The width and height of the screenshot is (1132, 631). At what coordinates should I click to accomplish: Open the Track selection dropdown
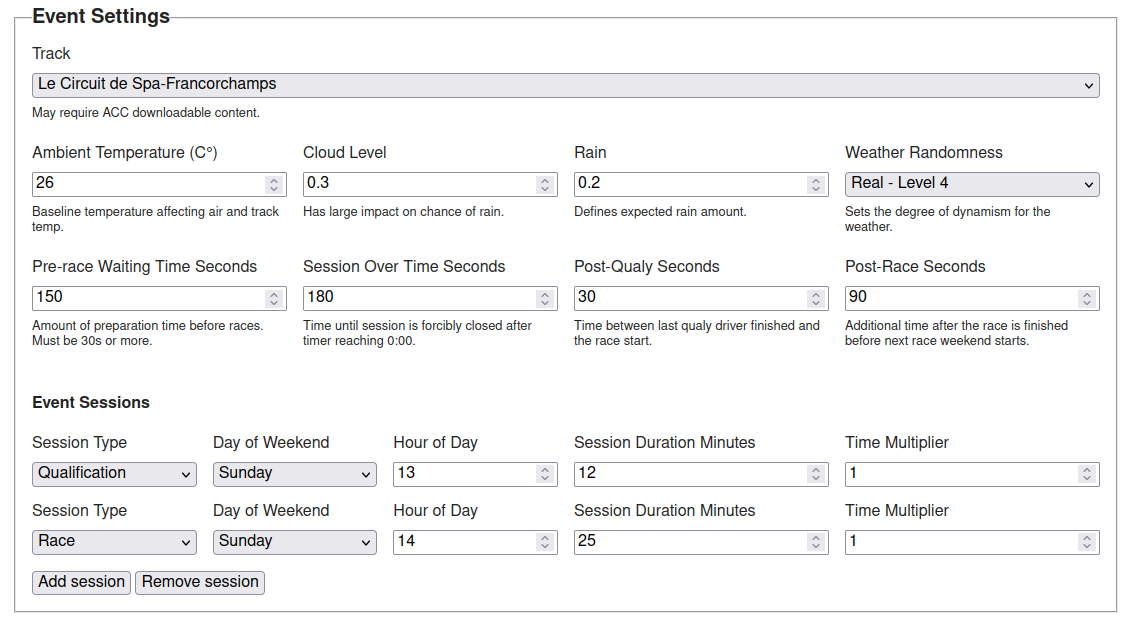pyautogui.click(x=565, y=85)
